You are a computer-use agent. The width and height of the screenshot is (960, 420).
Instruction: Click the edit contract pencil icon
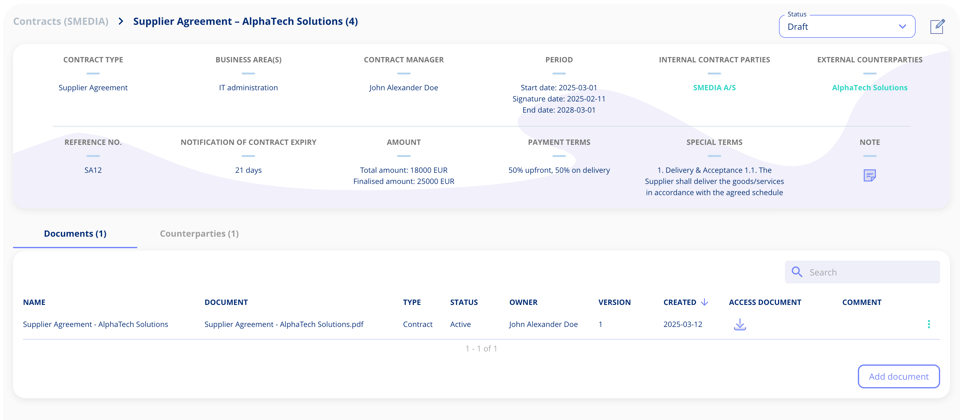937,27
